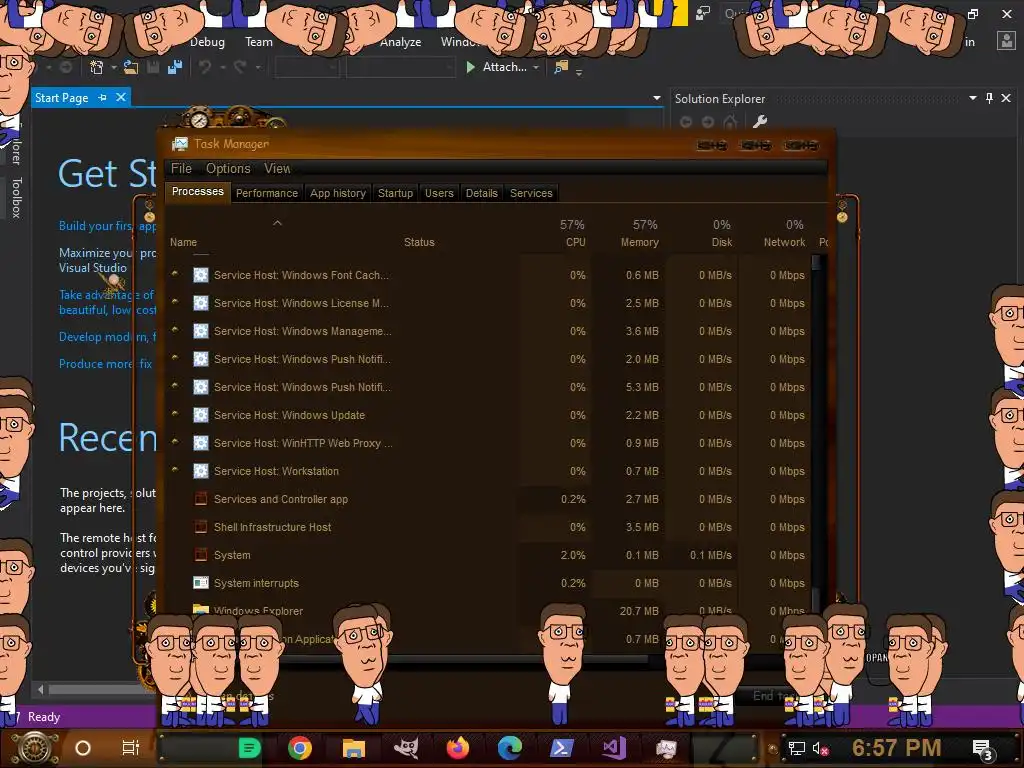Click the Cortana circle icon on taskbar
The image size is (1024, 768).
pos(83,748)
